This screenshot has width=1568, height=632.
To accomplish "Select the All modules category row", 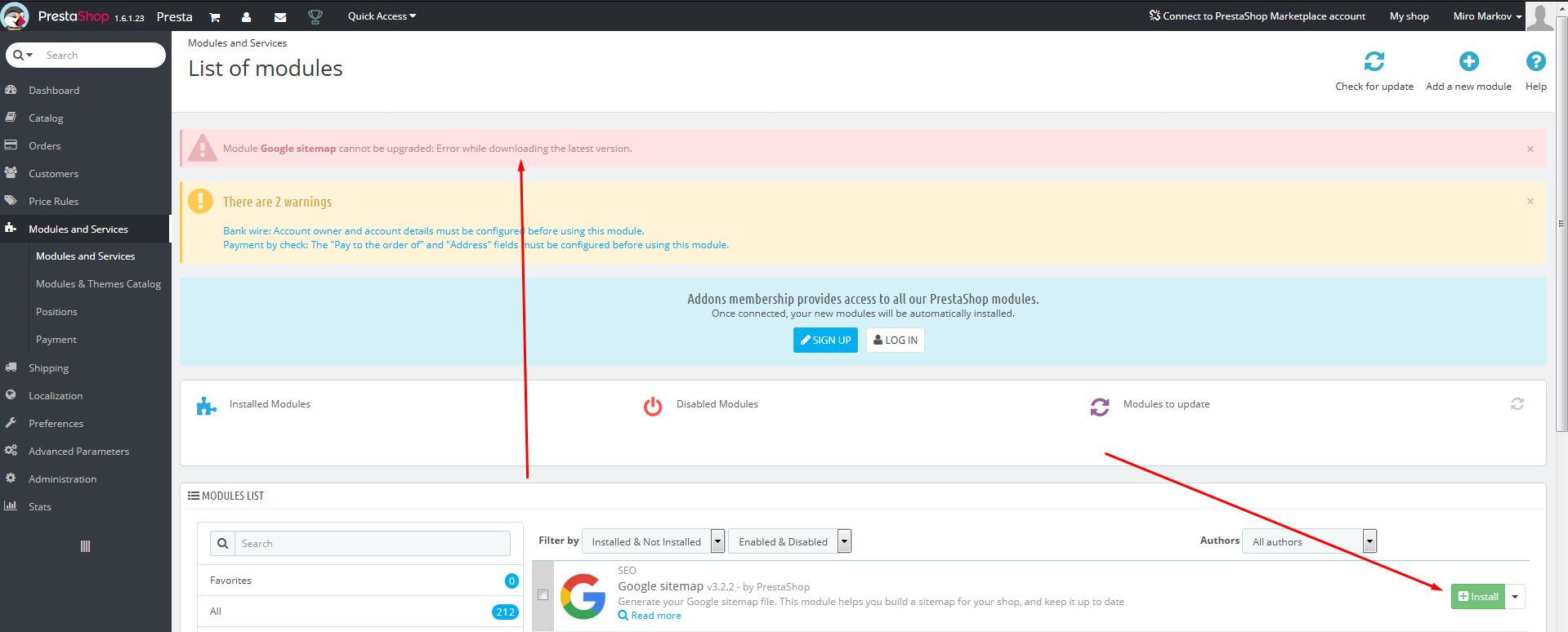I will click(x=360, y=612).
